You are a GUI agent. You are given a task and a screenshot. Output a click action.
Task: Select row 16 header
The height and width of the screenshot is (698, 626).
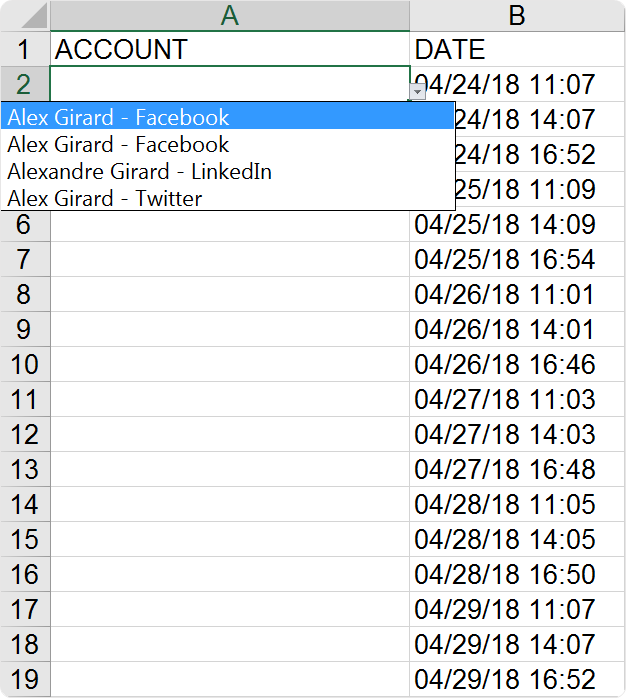[x=25, y=574]
